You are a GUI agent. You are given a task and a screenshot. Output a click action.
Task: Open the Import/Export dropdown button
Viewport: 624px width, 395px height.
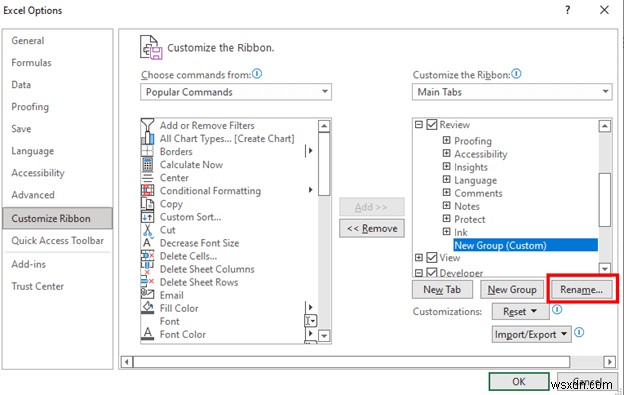[x=531, y=335]
